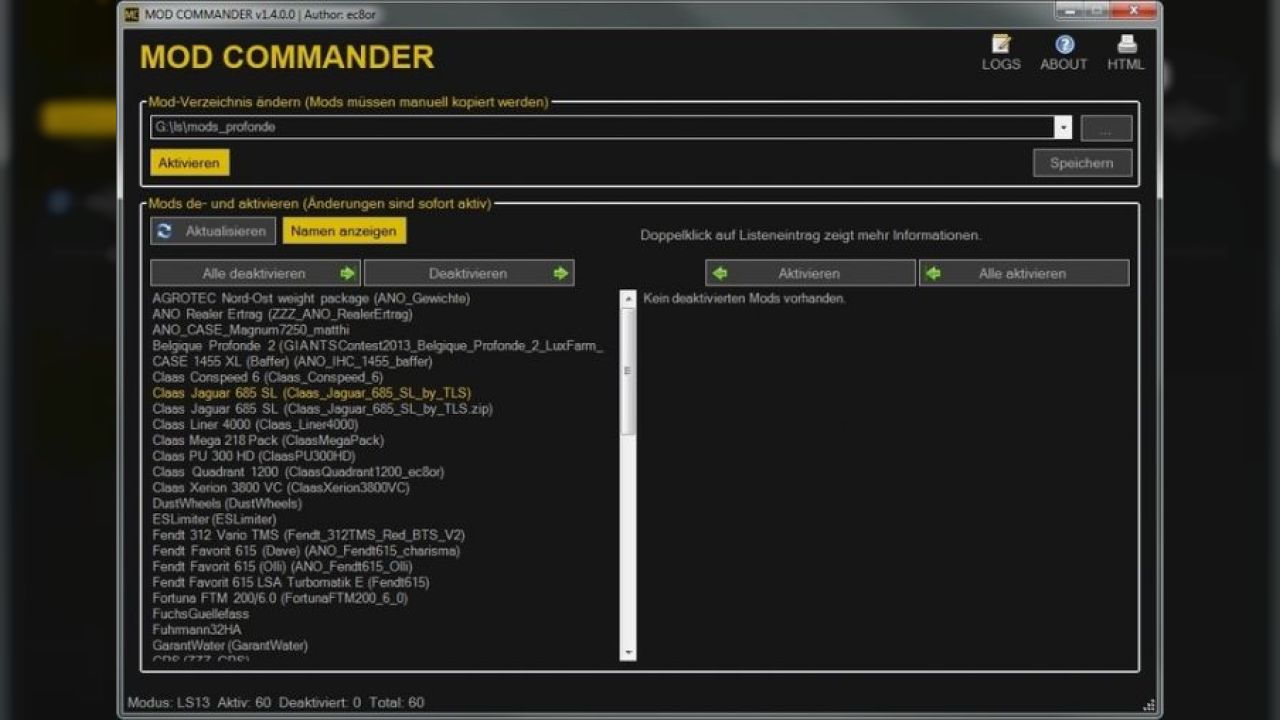Image resolution: width=1280 pixels, height=720 pixels.
Task: Click refresh arrows icon on Aktualisieren
Action: click(164, 231)
